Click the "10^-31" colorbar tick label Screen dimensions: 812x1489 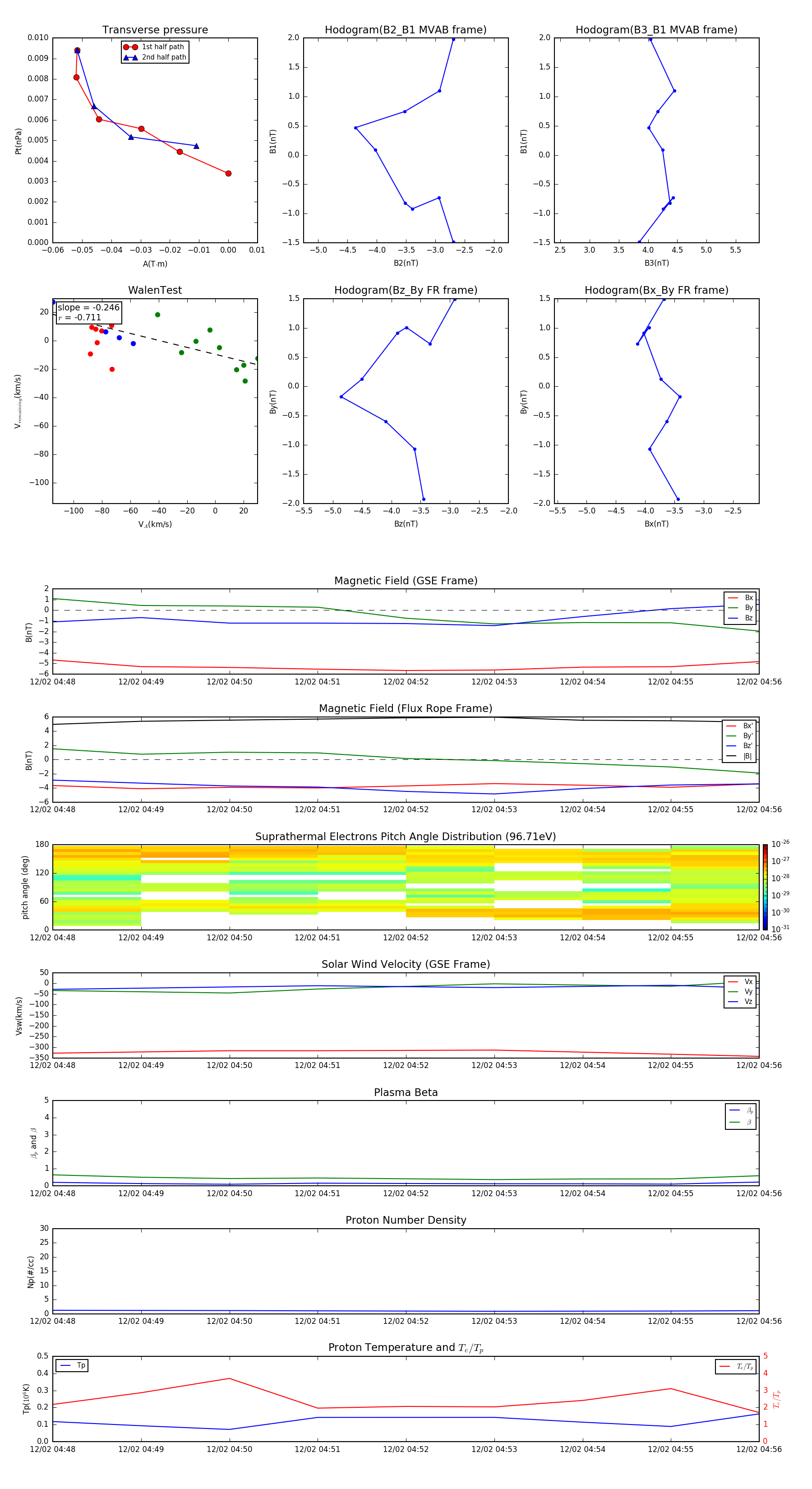[x=780, y=929]
